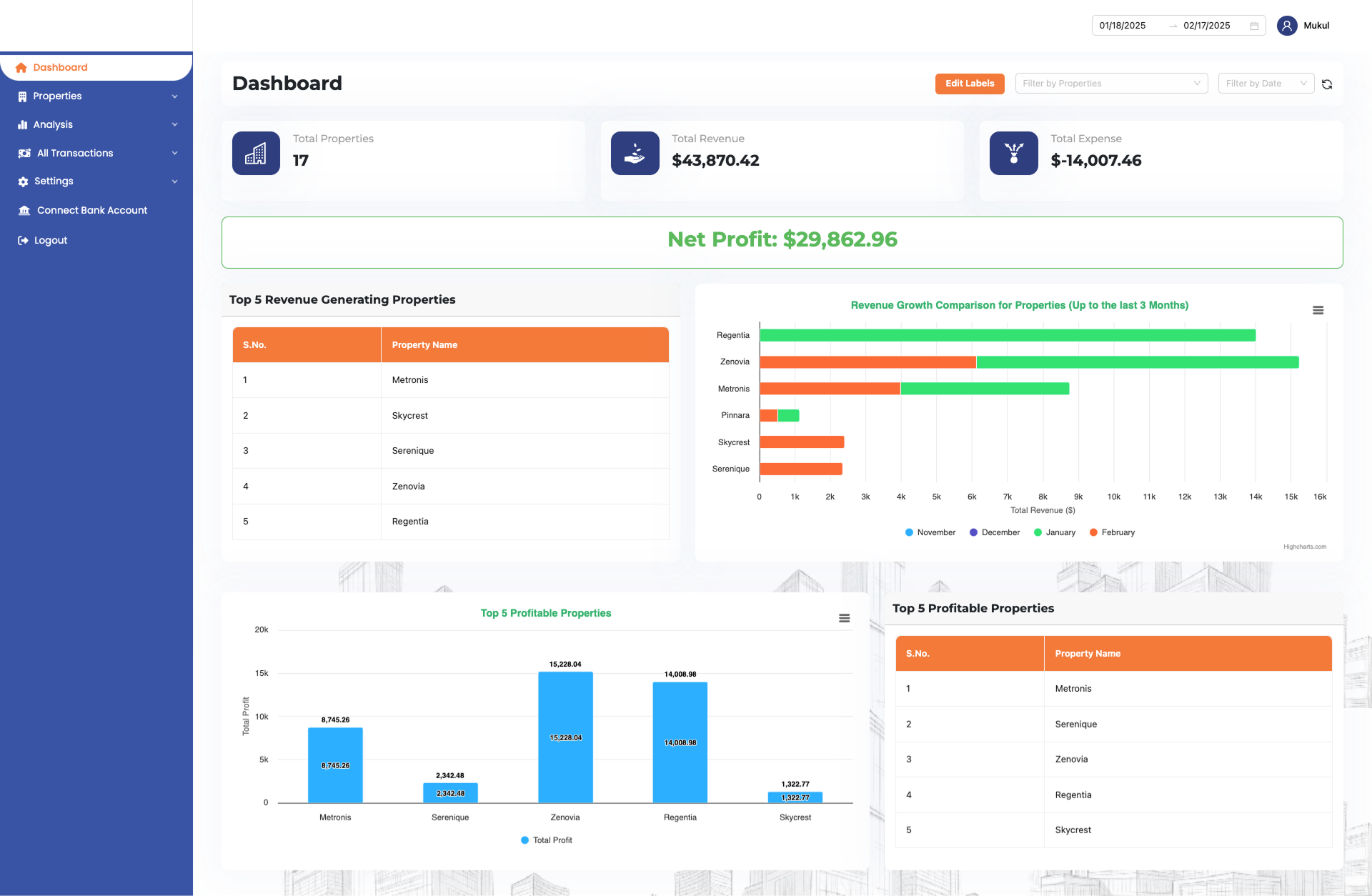
Task: Click the calendar icon in date range
Action: [1254, 26]
